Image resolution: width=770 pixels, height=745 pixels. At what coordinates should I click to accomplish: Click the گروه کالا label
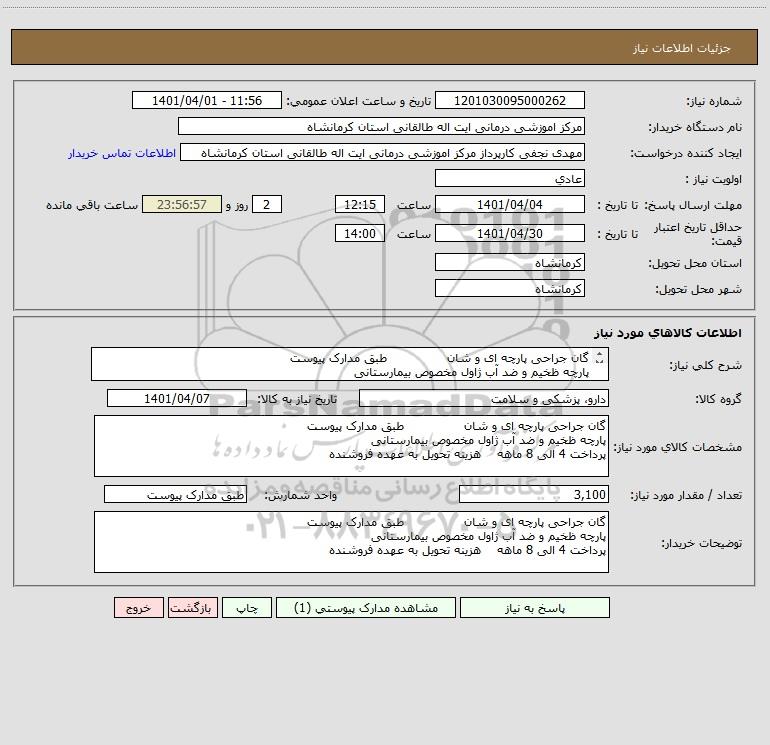[x=718, y=399]
